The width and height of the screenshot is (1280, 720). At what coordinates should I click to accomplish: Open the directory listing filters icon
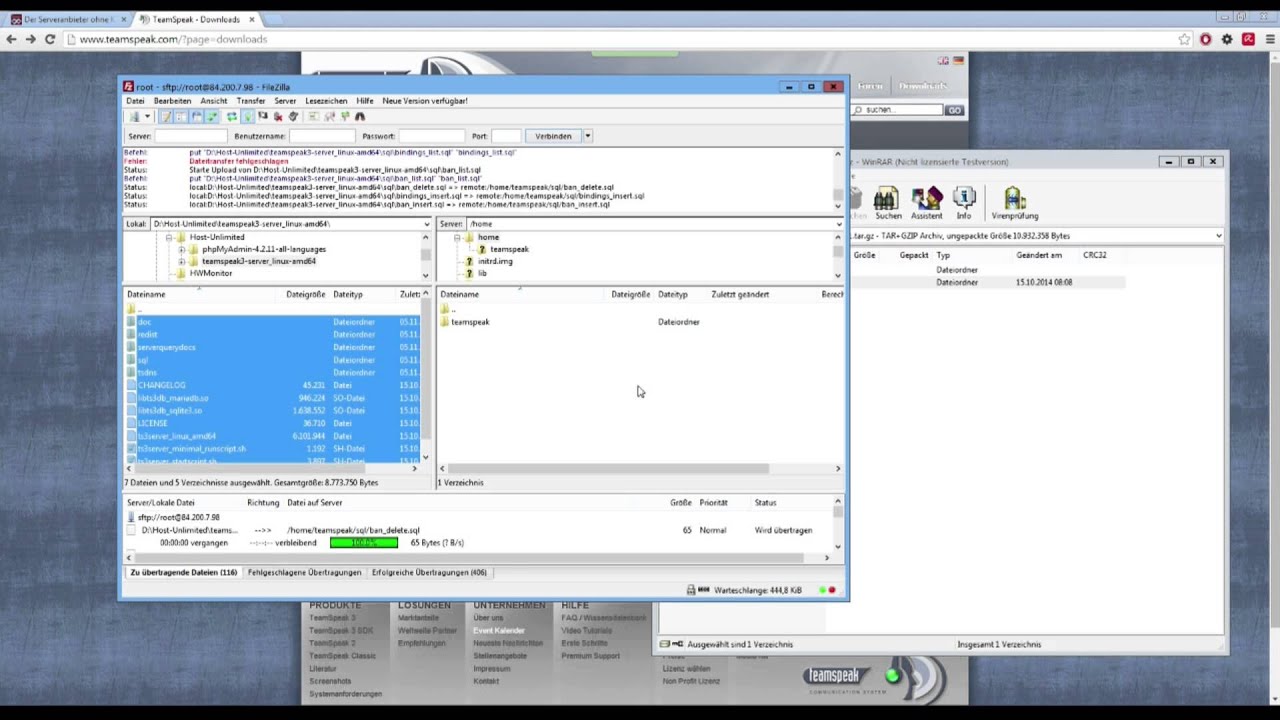click(312, 116)
